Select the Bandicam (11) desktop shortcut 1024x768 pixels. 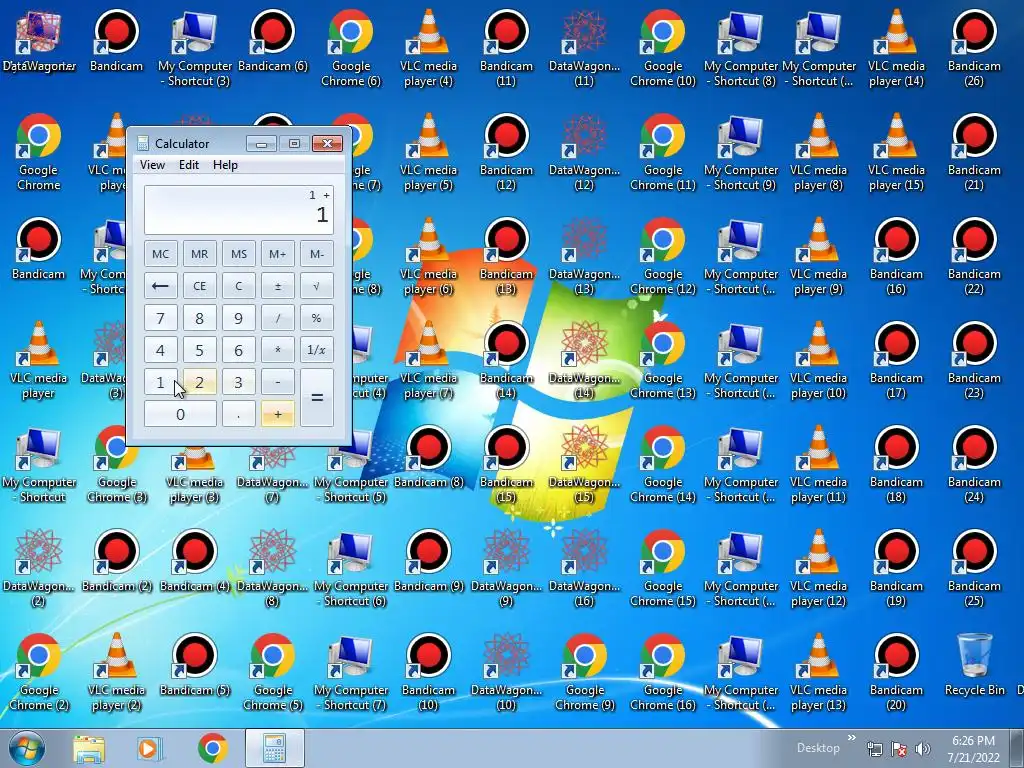[x=506, y=49]
